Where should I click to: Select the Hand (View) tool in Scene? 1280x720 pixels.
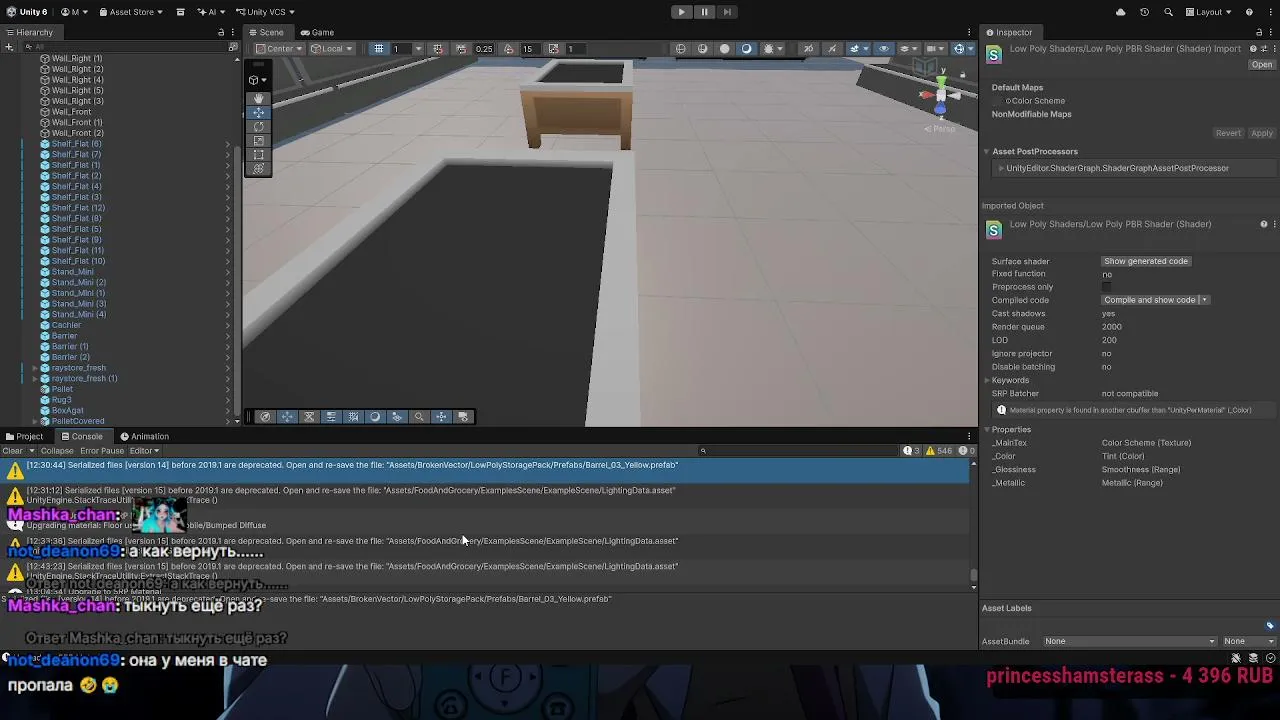[258, 98]
